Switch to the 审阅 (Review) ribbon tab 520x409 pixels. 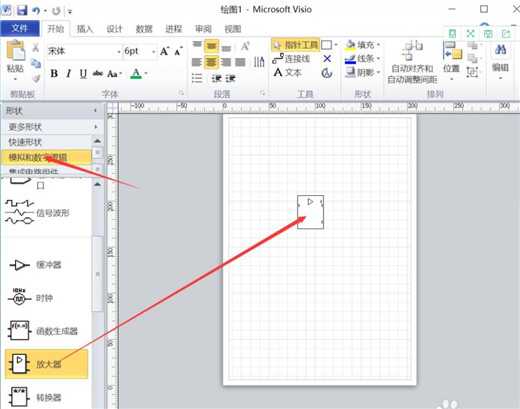coord(203,29)
